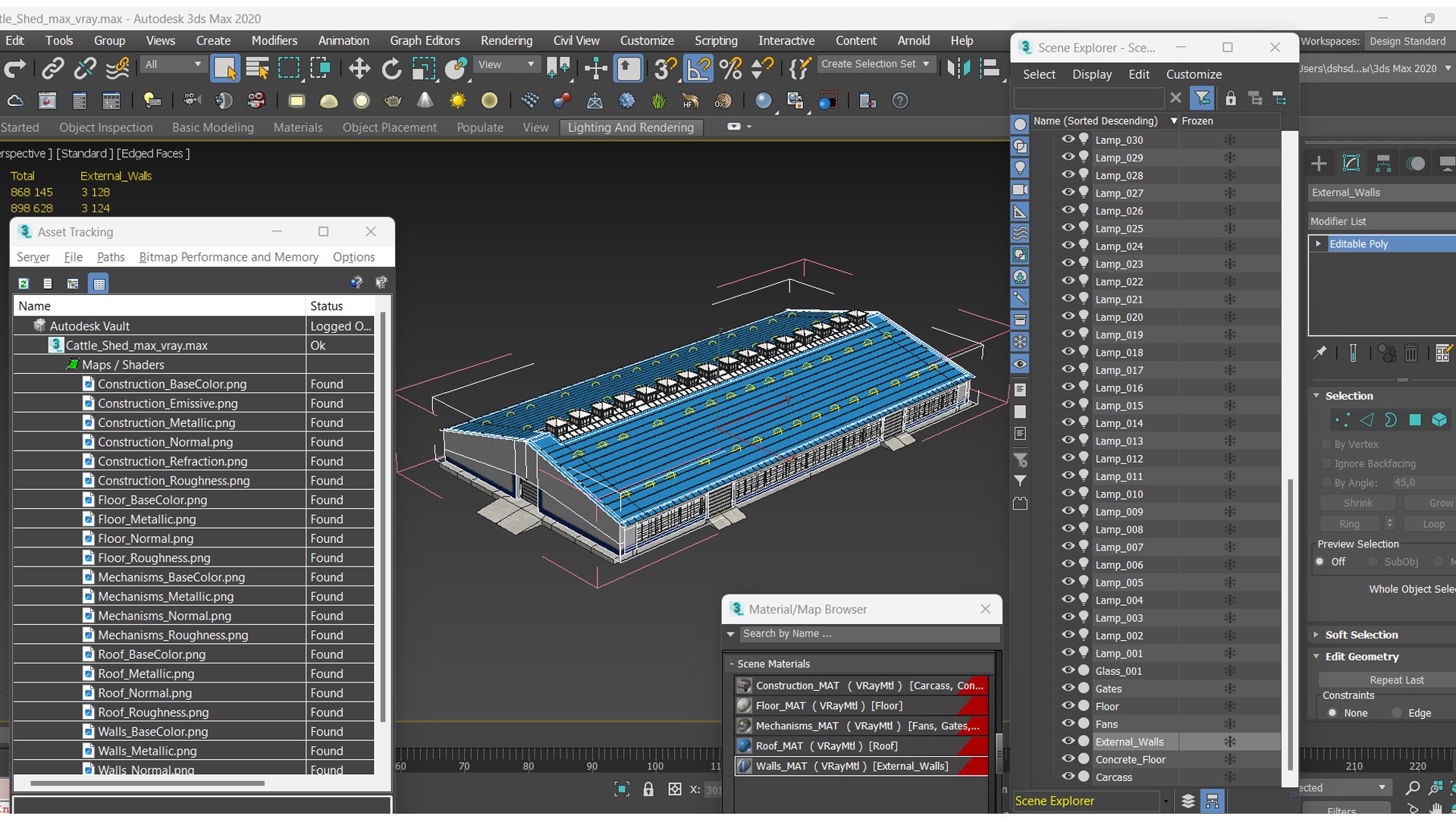Click the Scene Explorer lock icon

tap(1231, 98)
